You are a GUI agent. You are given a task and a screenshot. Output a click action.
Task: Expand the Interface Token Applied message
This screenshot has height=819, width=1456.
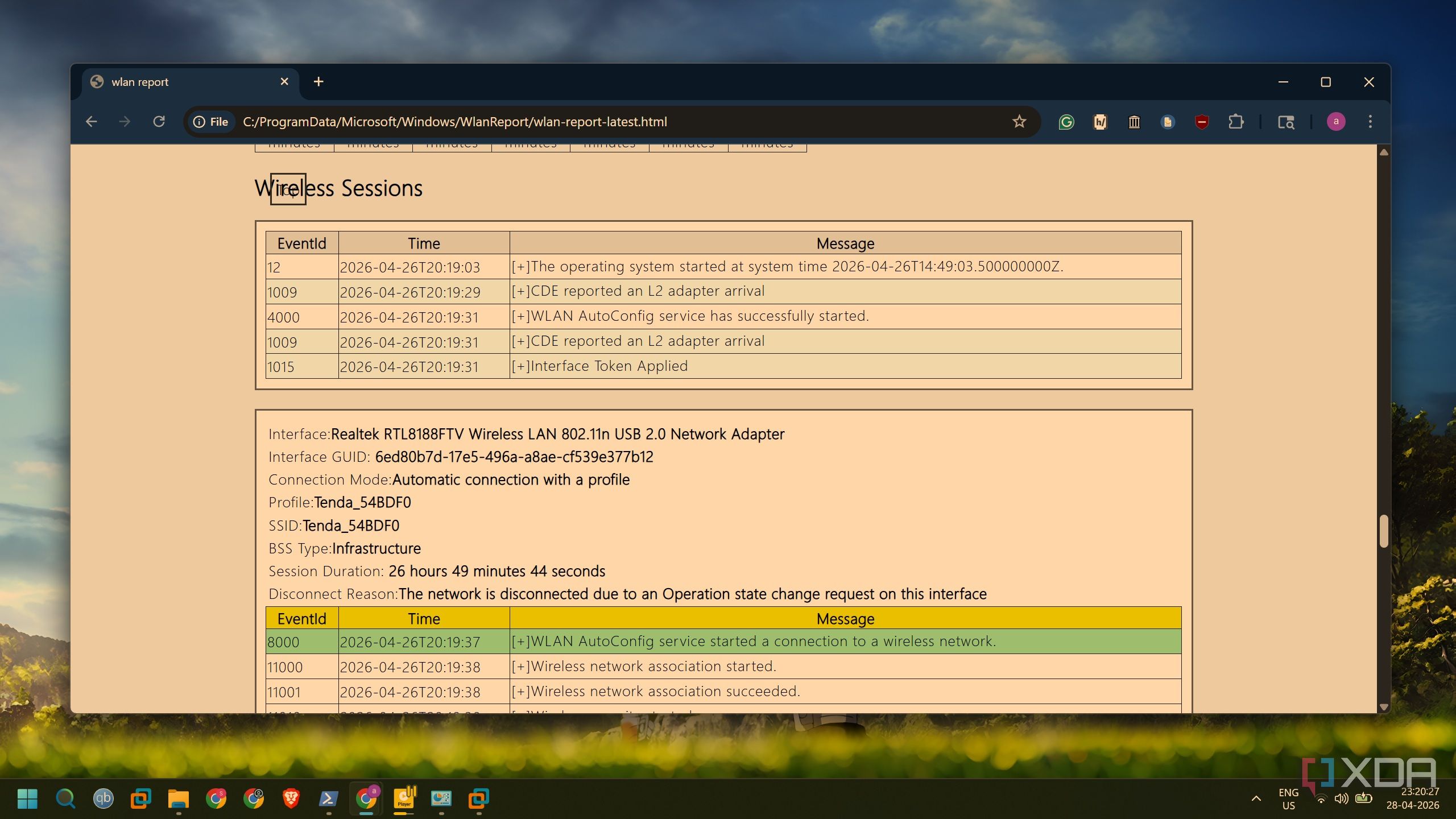(x=599, y=366)
